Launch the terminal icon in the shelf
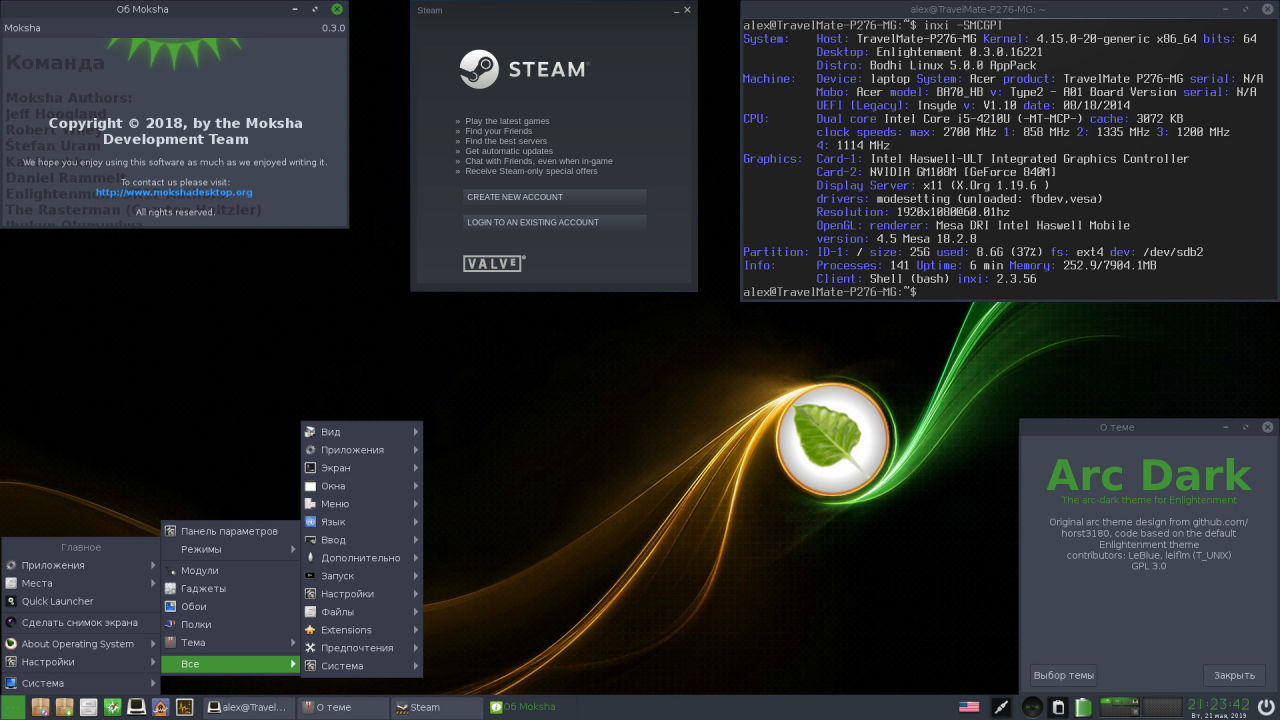The image size is (1280, 720). tap(137, 707)
